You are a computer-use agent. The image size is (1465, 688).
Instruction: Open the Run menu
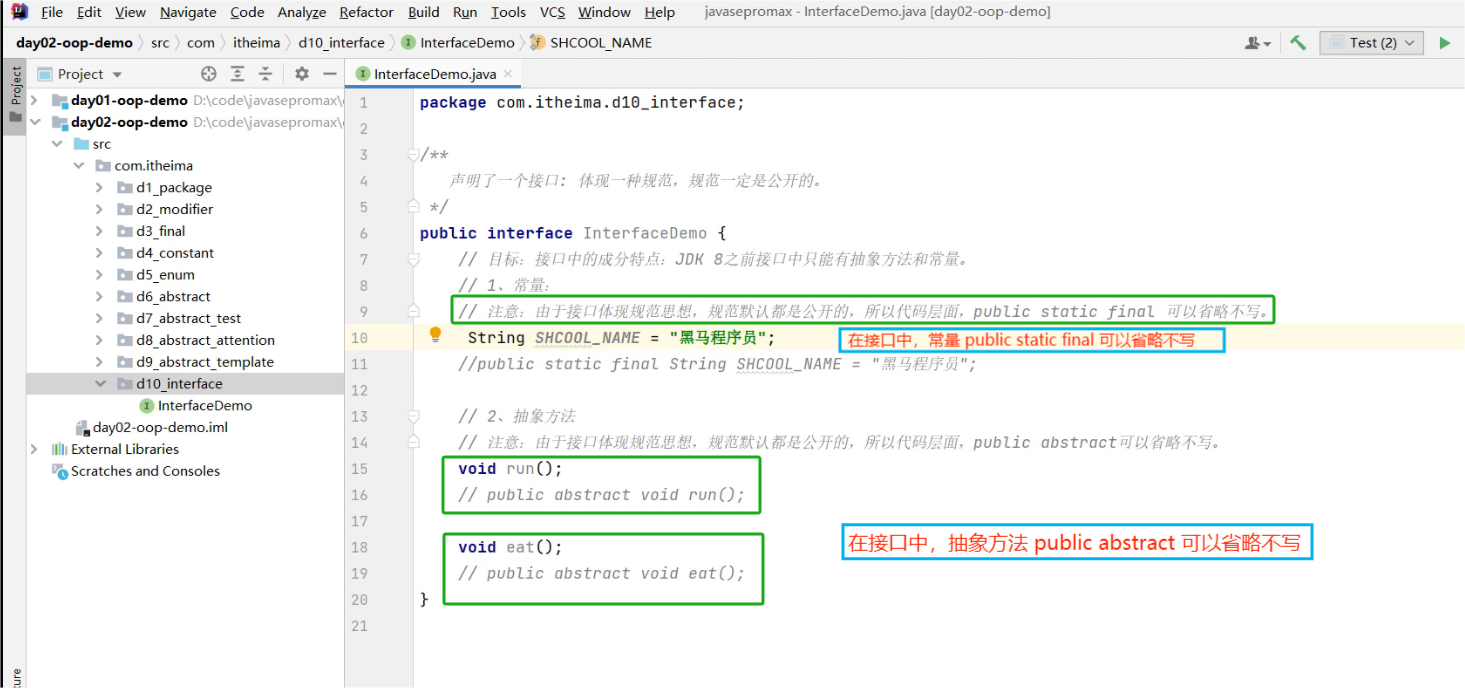pos(465,12)
